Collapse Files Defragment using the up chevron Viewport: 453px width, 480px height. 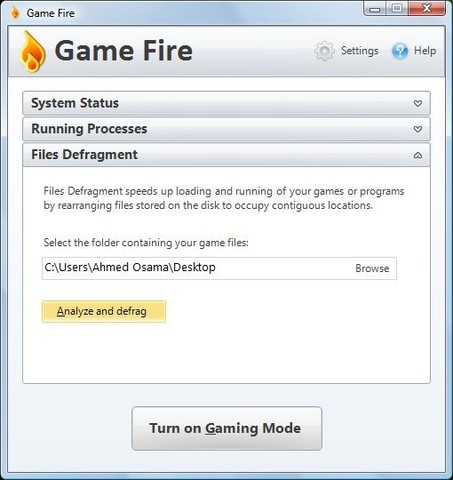[418, 155]
